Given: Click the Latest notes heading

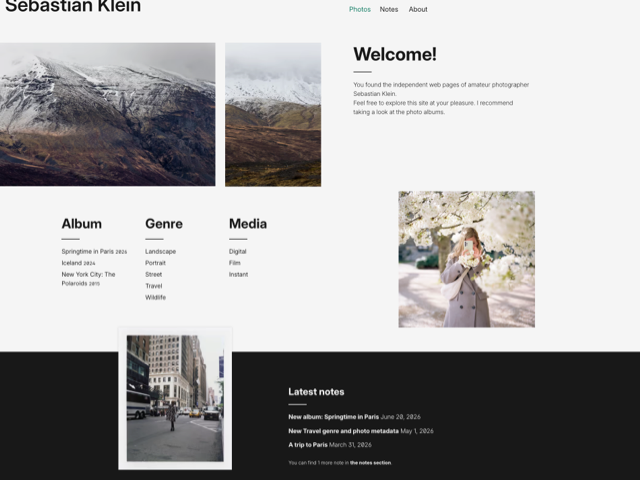Looking at the screenshot, I should coord(316,392).
